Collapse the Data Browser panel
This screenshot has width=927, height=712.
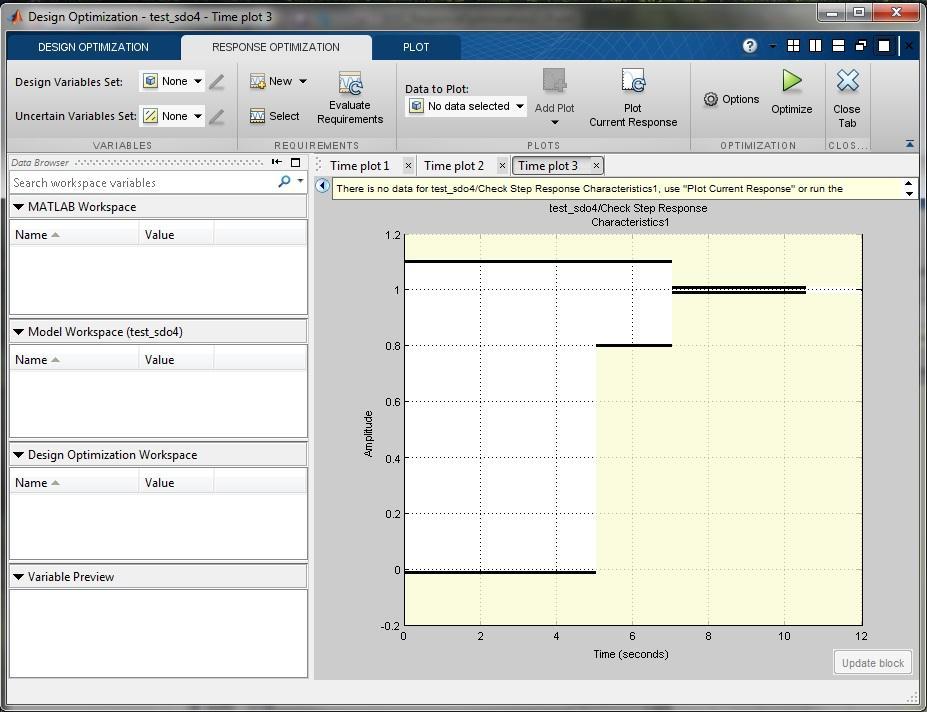[277, 162]
